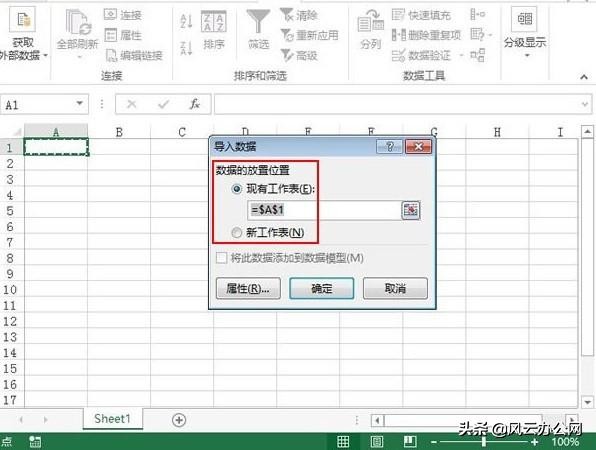596x450 pixels.
Task: Select the New Worksheet radio option
Action: [236, 232]
